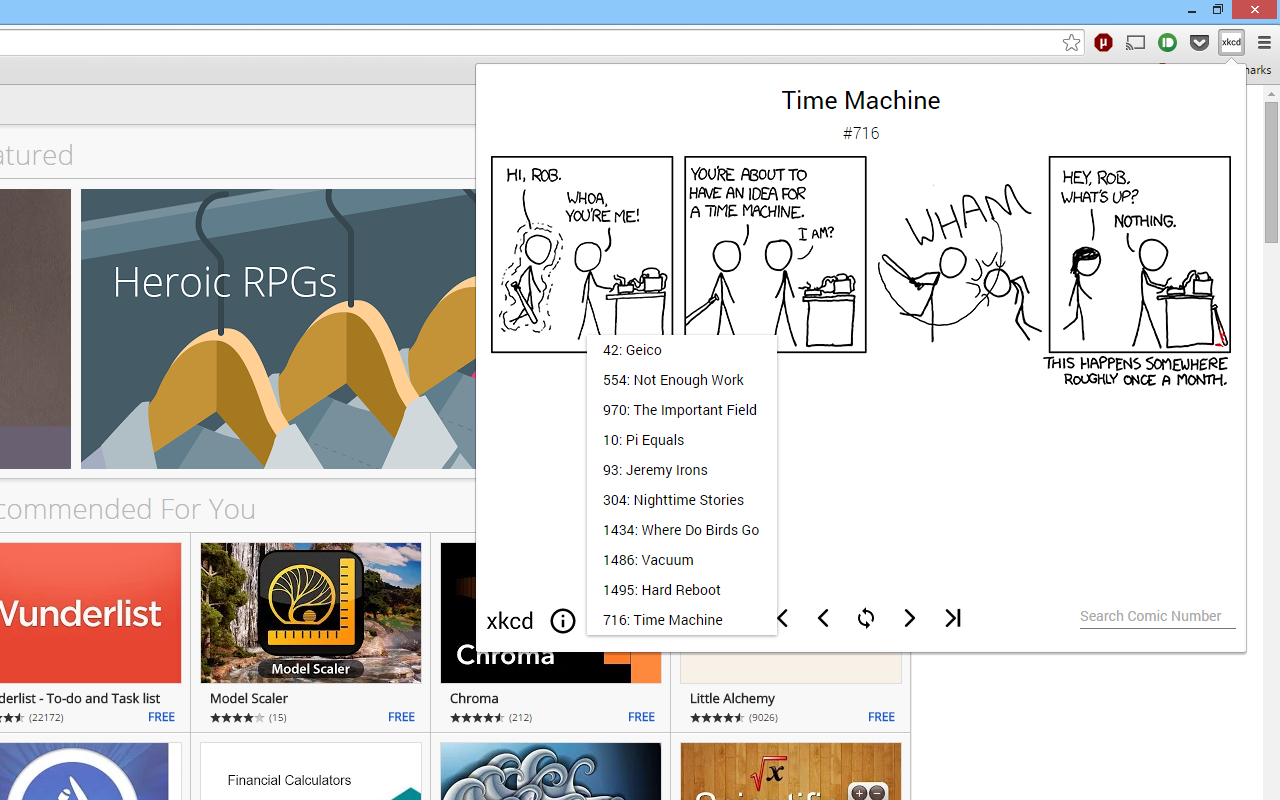
Task: Click the page vertical scrollbar thumb
Action: click(1271, 172)
